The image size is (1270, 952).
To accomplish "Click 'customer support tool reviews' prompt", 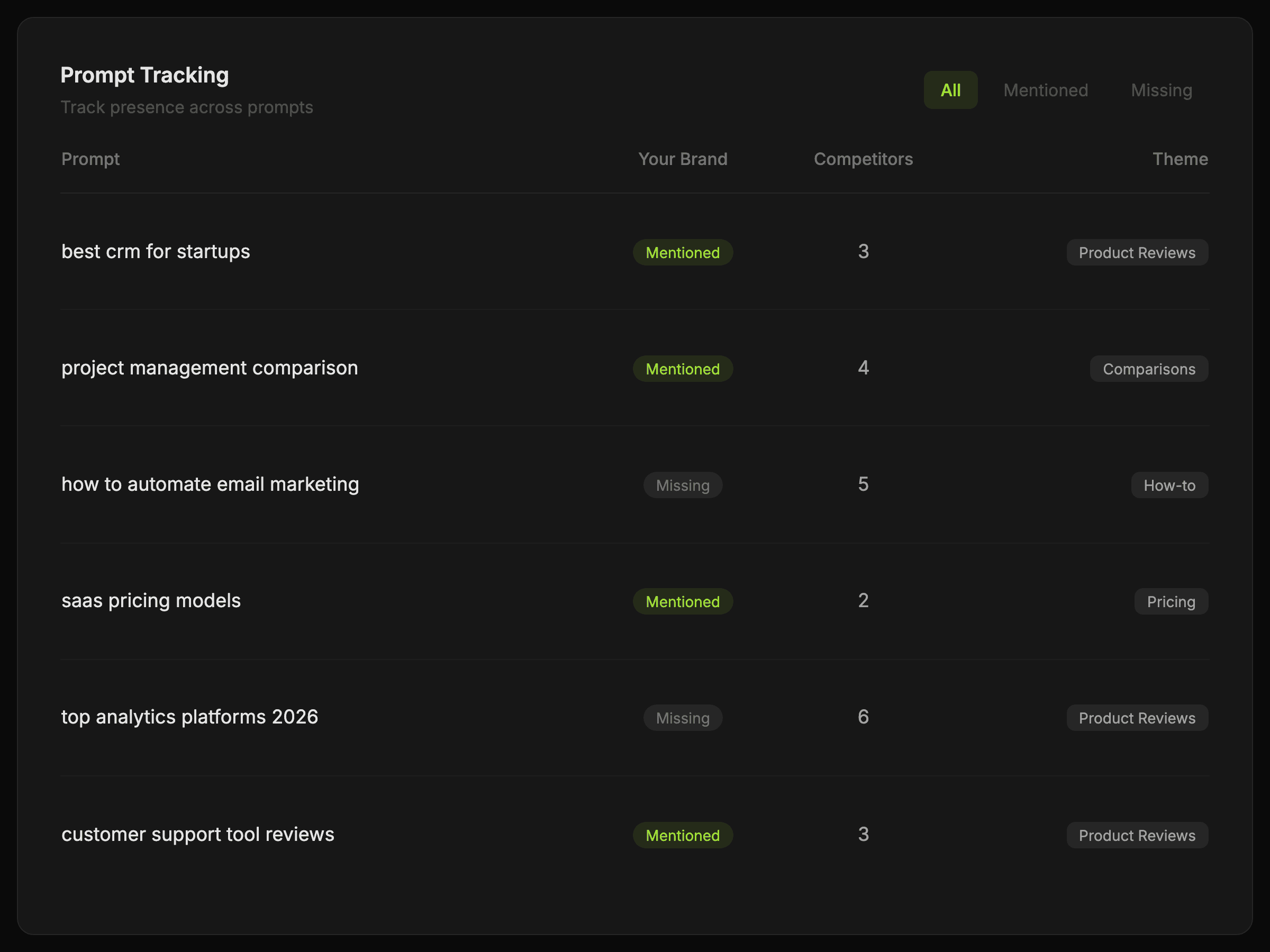I will click(x=197, y=834).
